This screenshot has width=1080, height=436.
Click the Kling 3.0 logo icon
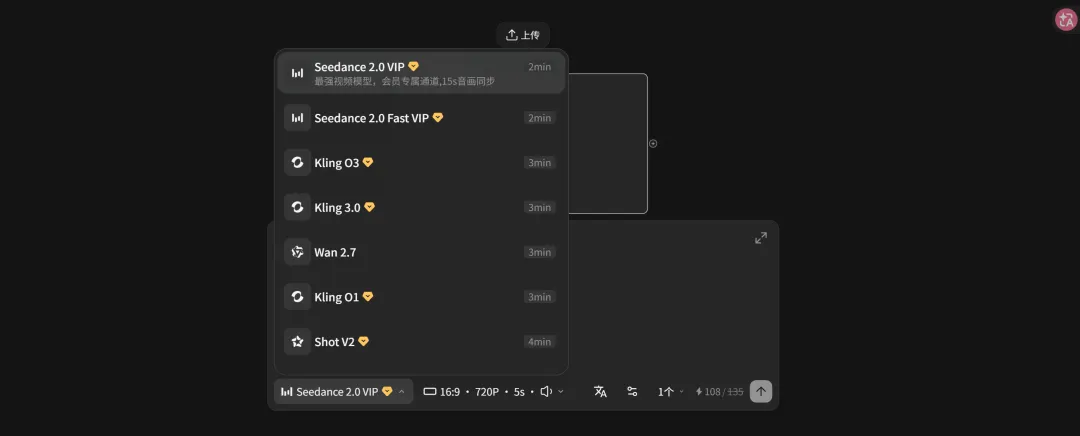point(298,207)
